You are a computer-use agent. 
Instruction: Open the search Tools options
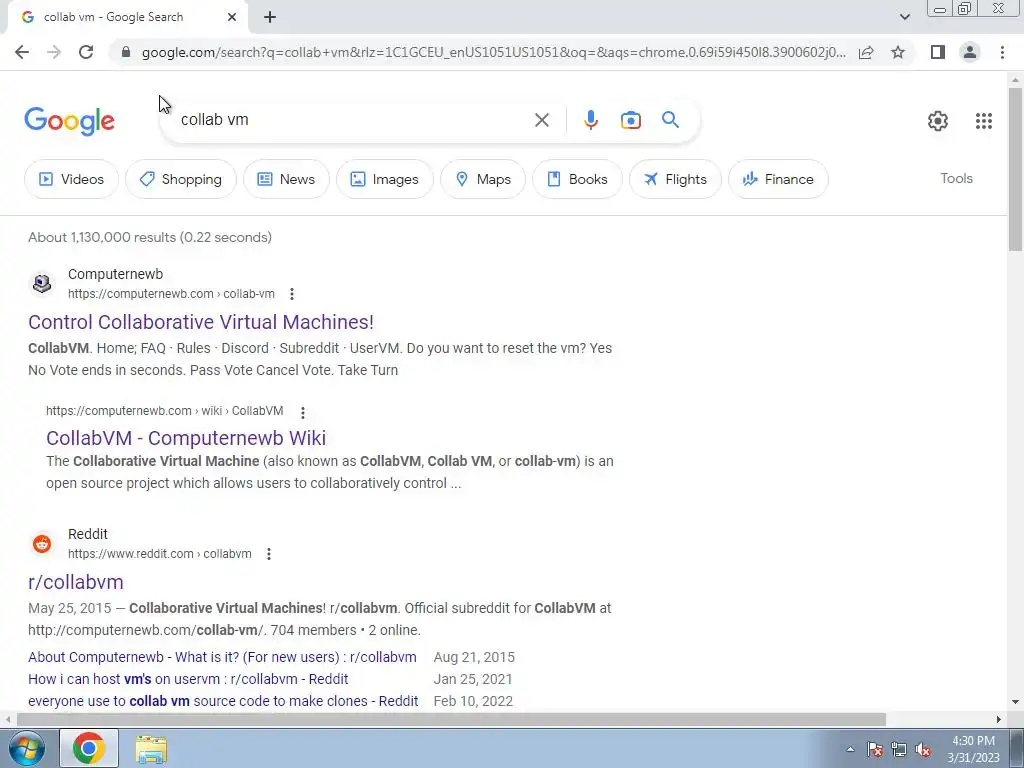click(956, 178)
